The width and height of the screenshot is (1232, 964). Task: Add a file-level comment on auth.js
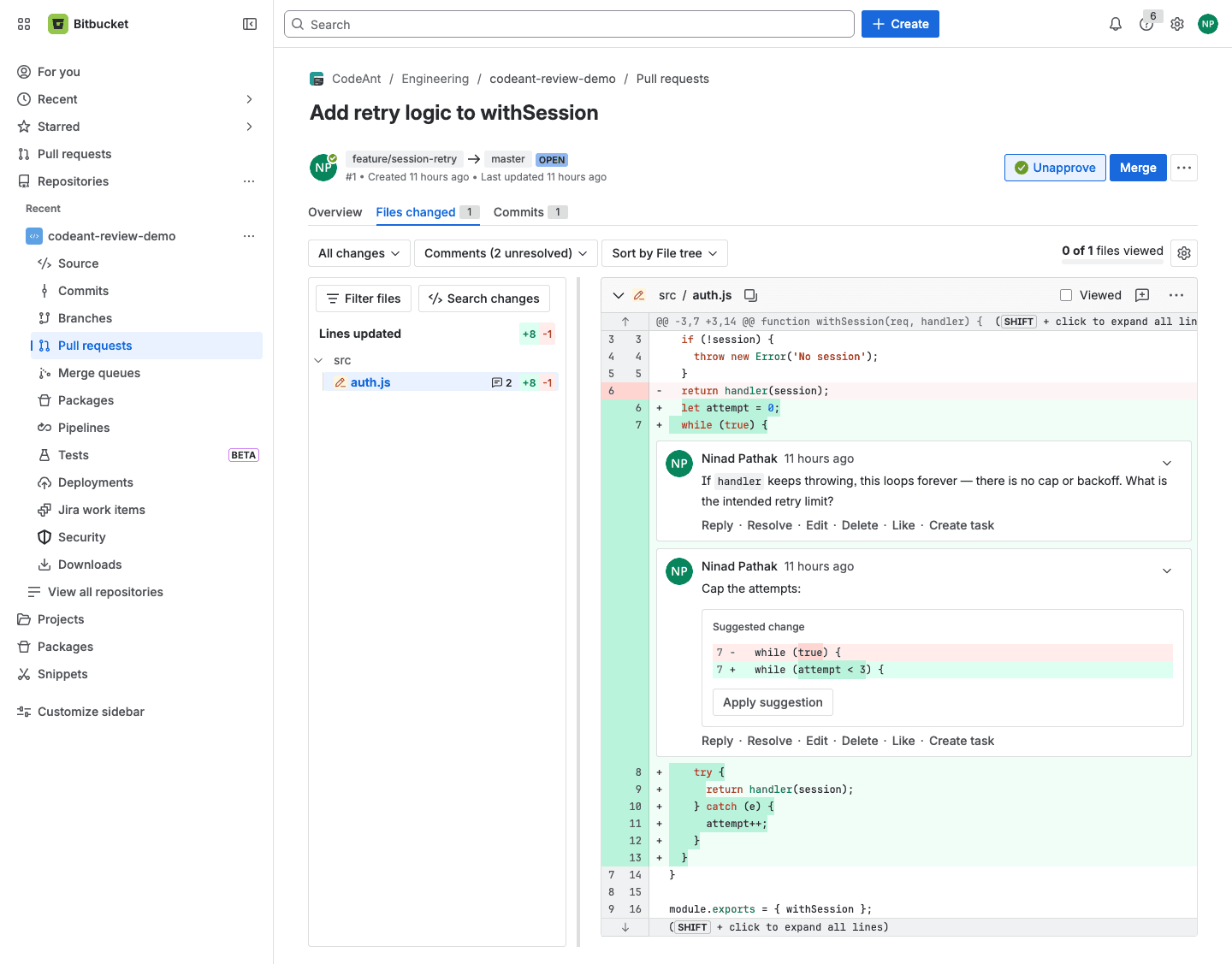click(x=1142, y=295)
